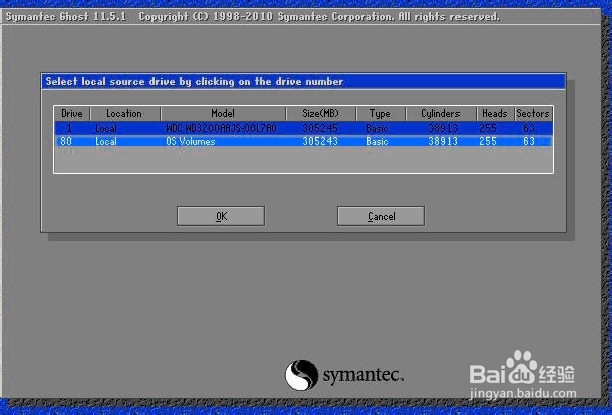Click the Heads column header
This screenshot has height=415, width=612.
pyautogui.click(x=495, y=113)
